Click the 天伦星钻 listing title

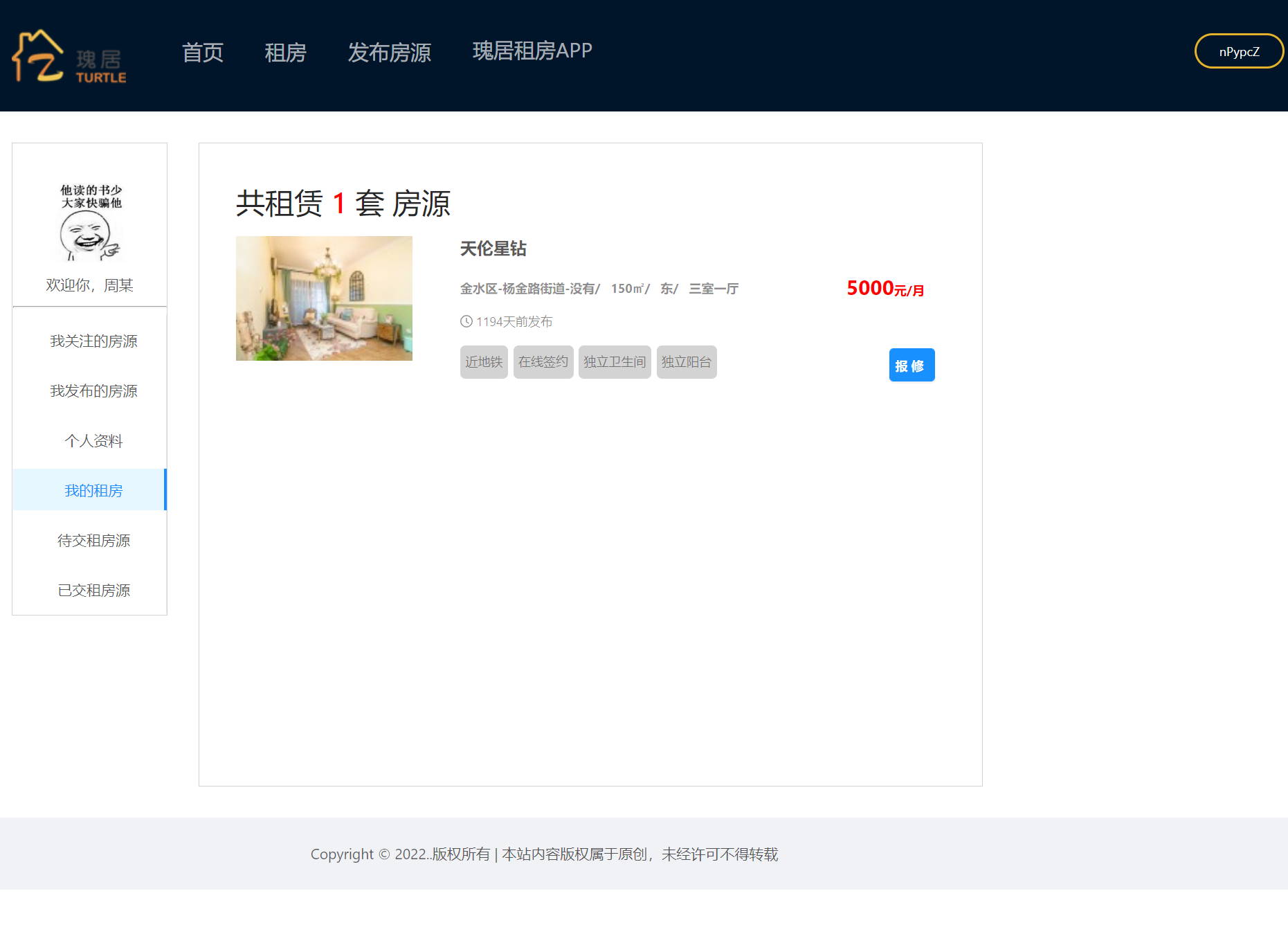pos(493,249)
